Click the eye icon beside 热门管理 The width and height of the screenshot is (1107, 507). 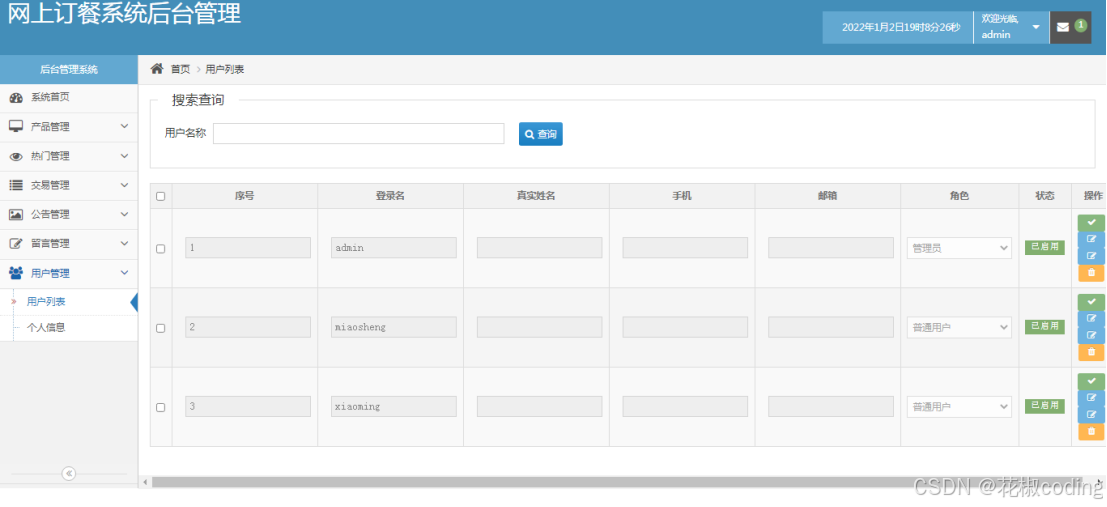point(16,156)
